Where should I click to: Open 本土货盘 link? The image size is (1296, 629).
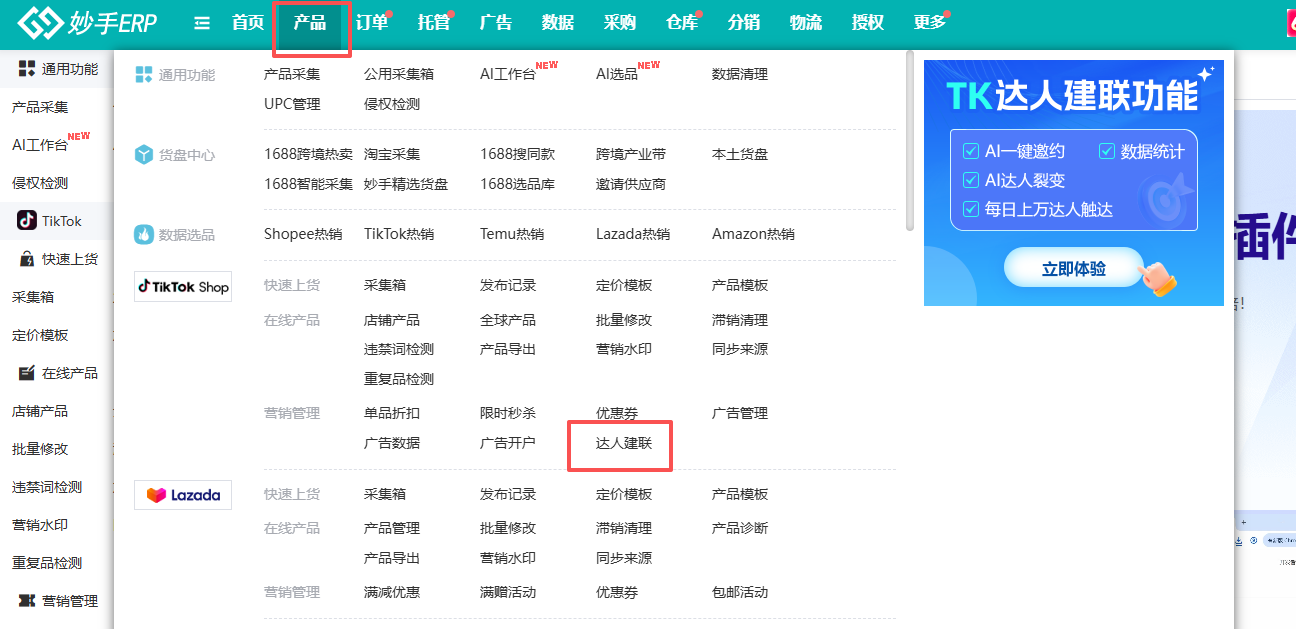pyautogui.click(x=740, y=154)
